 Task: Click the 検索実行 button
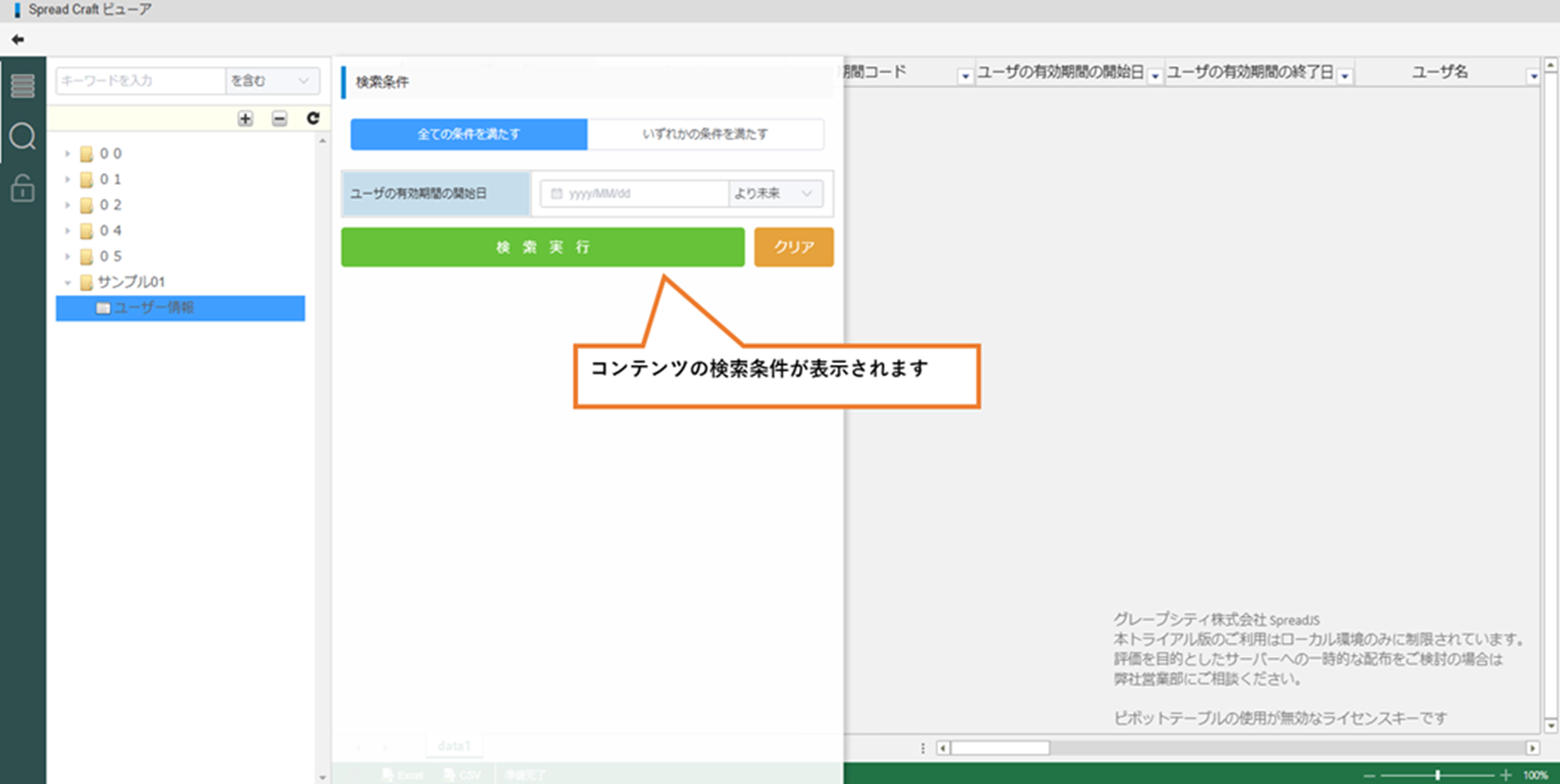coord(542,247)
